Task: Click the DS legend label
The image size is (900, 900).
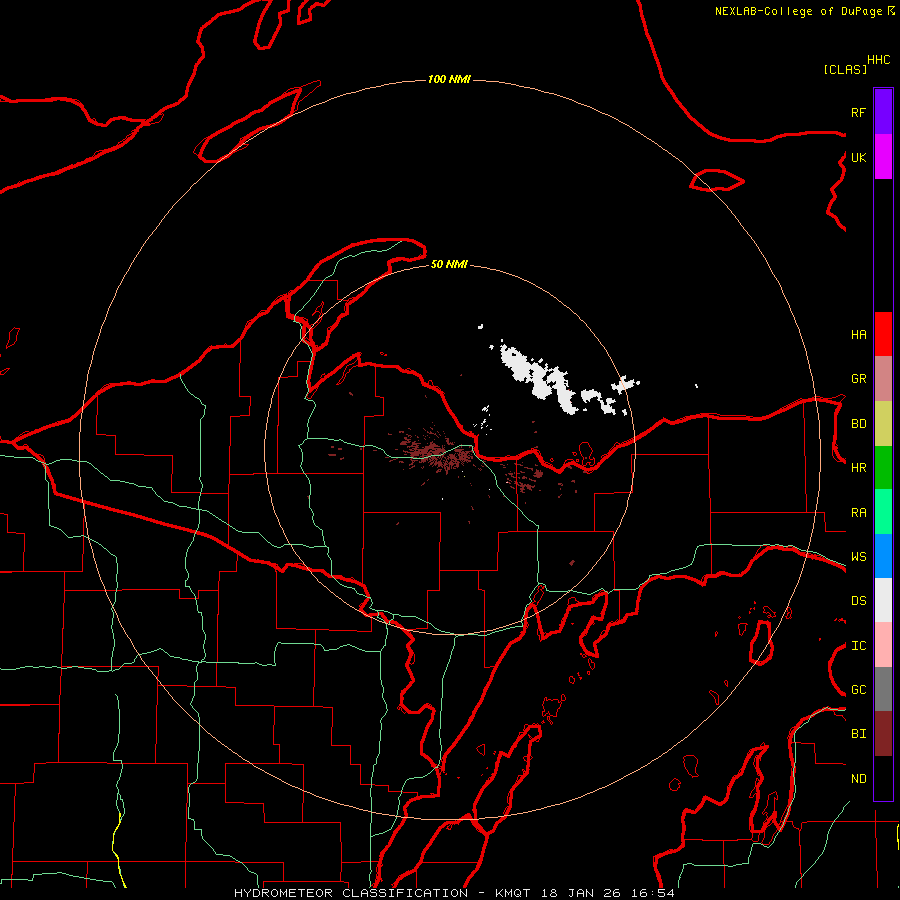Action: (x=858, y=600)
